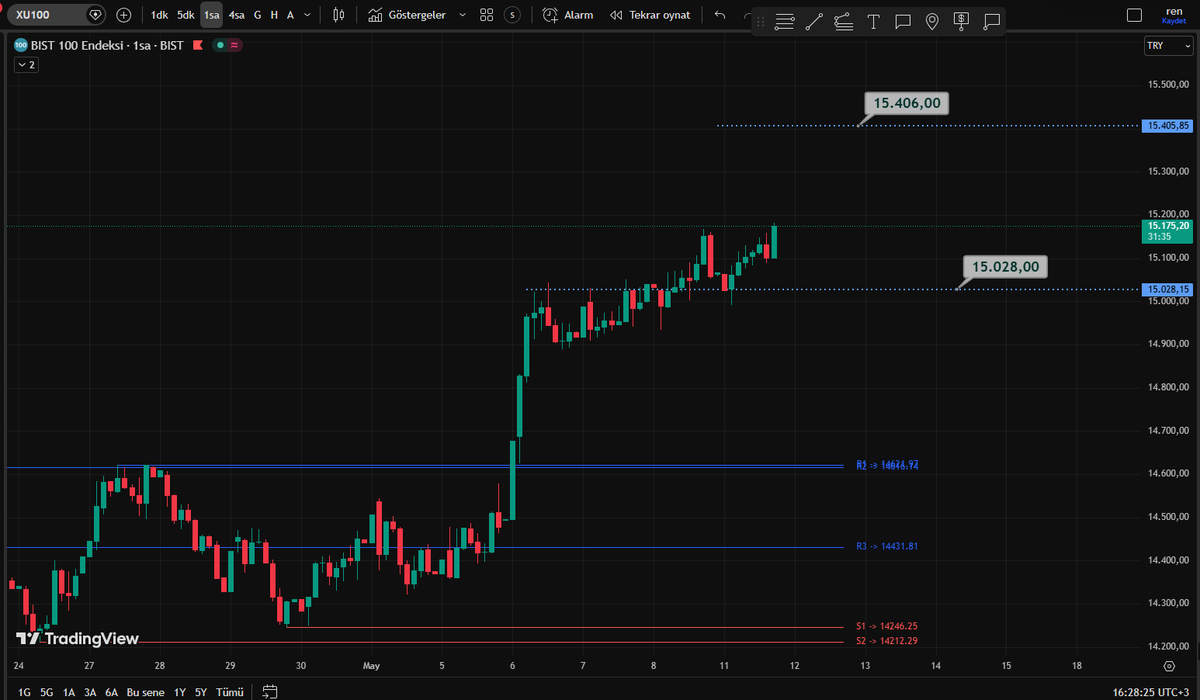1200x700 pixels.
Task: Create an Alarm alert
Action: point(568,15)
